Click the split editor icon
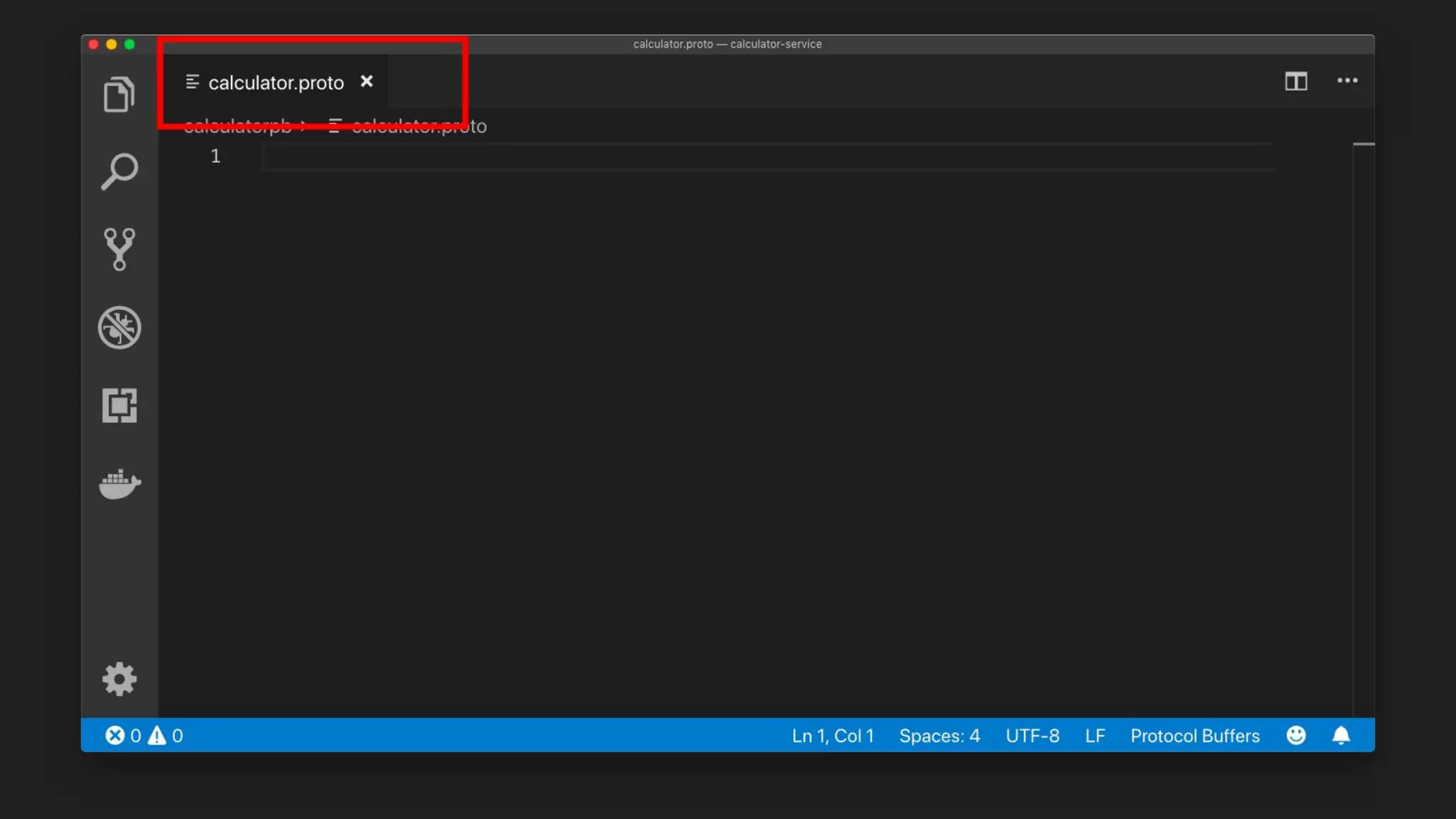Viewport: 1456px width, 819px height. coord(1295,81)
